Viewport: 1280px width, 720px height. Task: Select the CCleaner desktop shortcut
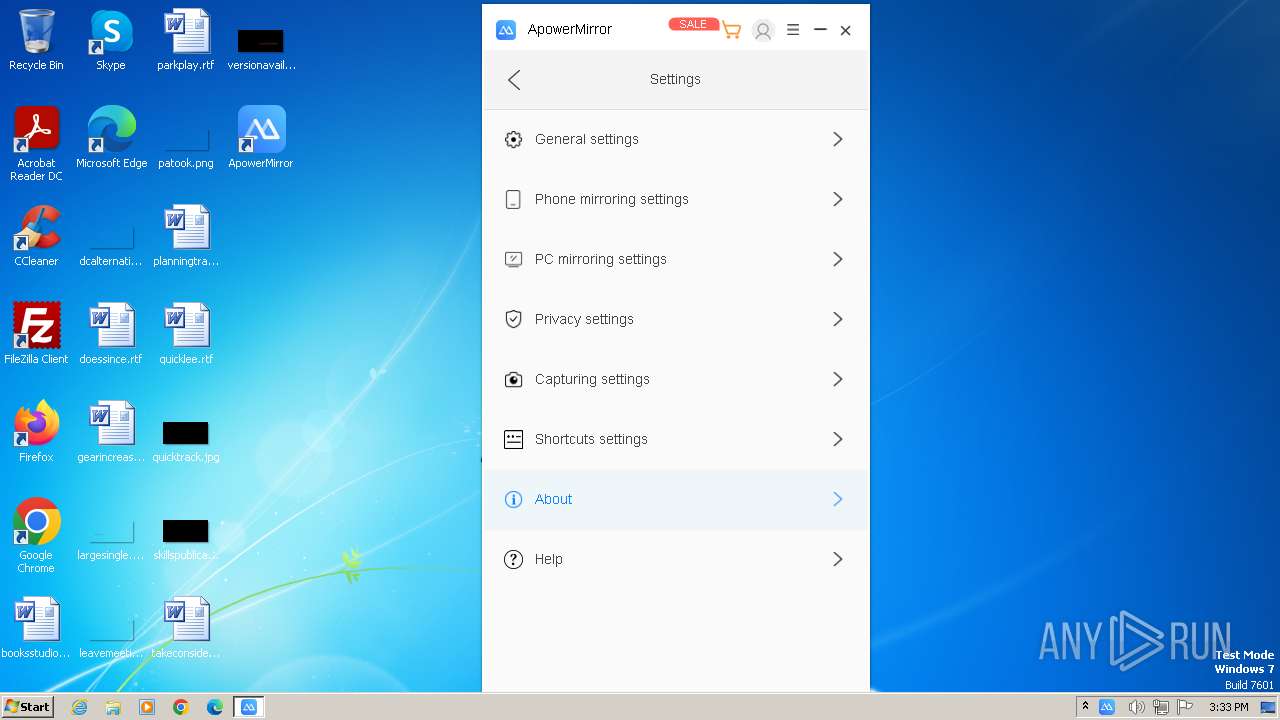[x=36, y=236]
